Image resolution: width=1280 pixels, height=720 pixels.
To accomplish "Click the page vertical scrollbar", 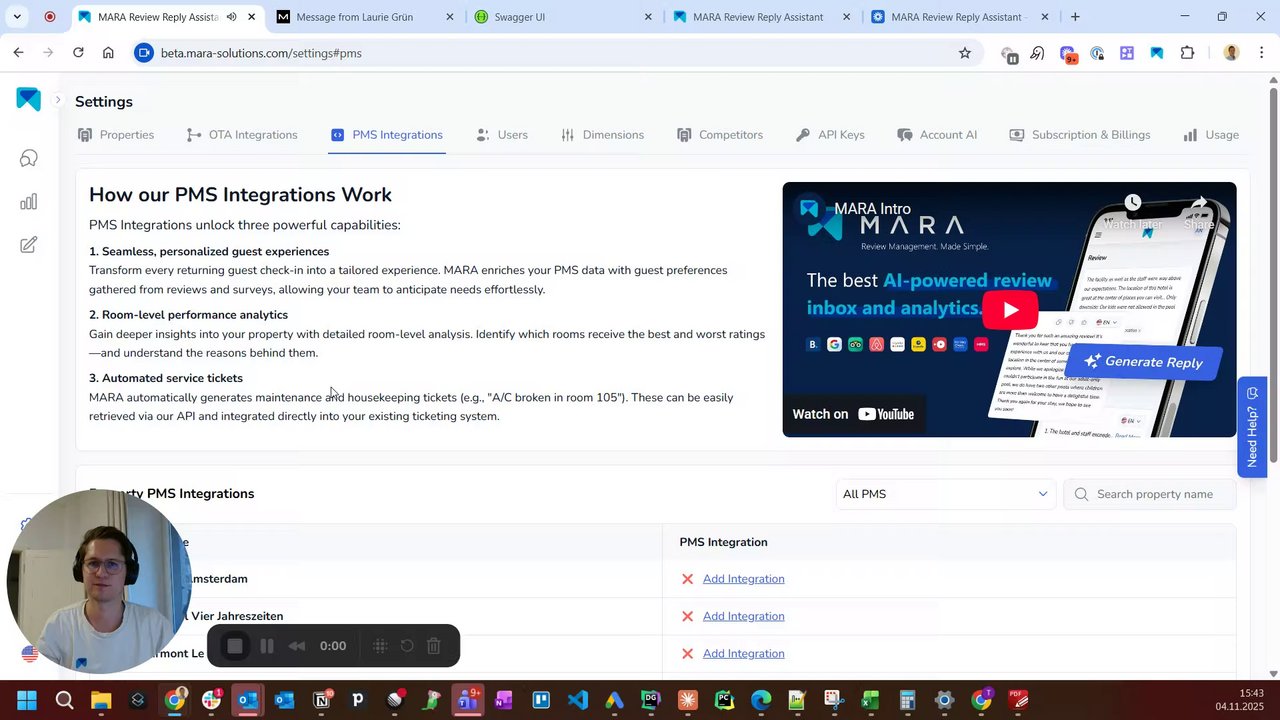I will click(1273, 275).
